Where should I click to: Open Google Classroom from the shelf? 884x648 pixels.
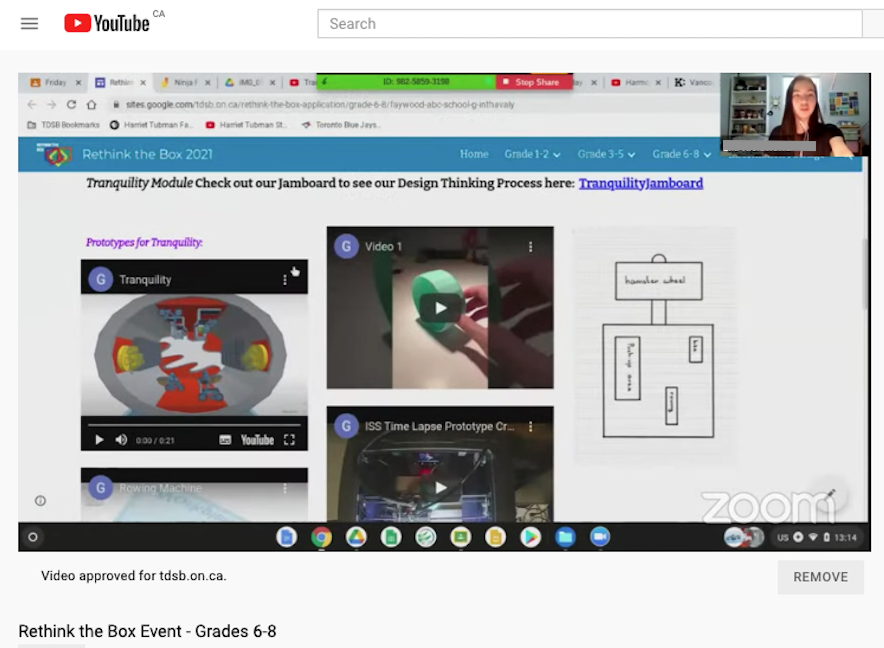[461, 537]
